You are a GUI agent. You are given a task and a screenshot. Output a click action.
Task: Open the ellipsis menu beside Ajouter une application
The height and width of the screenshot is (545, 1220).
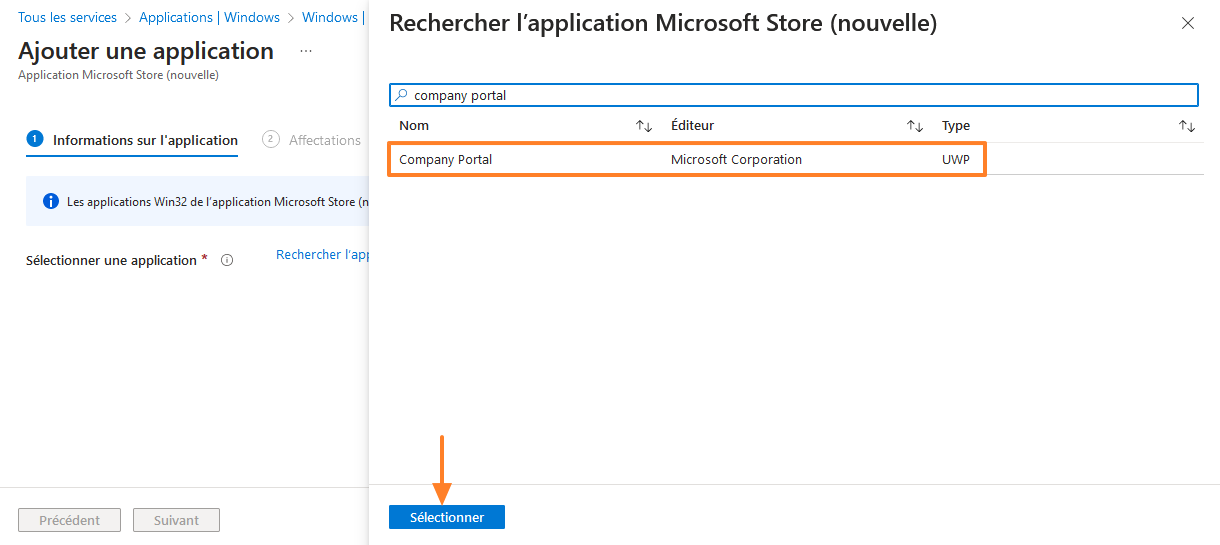(x=306, y=51)
